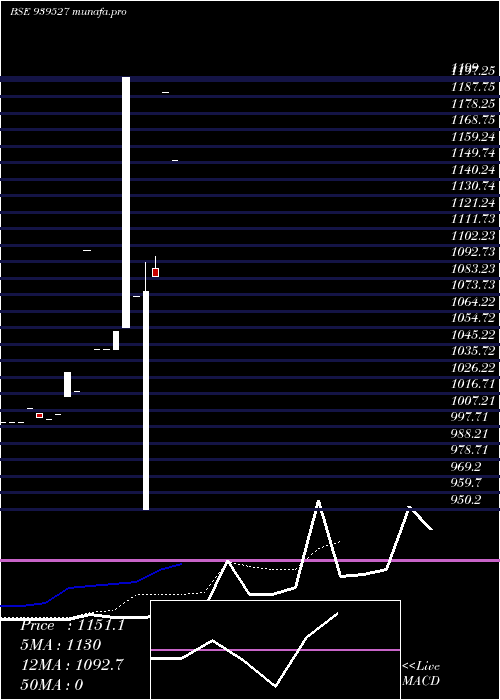This screenshot has height=700, width=500.
Task: Click the 1130.74 price axis label
Action: point(473,186)
